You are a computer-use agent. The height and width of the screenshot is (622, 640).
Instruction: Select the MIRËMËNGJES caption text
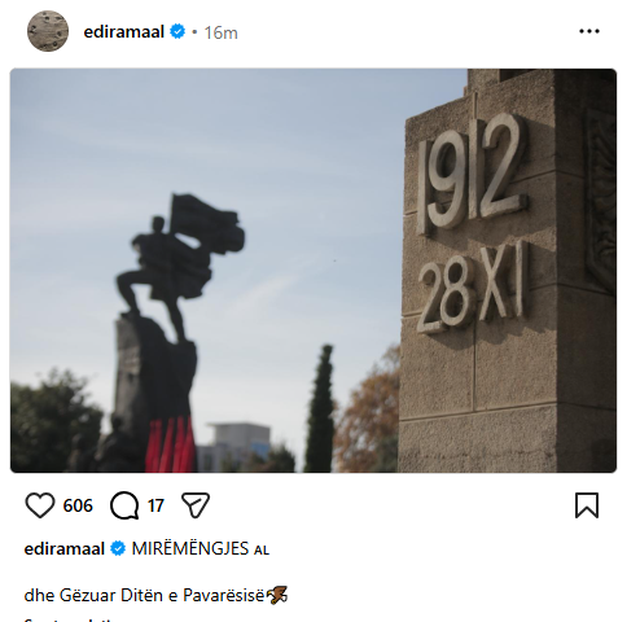pyautogui.click(x=190, y=549)
